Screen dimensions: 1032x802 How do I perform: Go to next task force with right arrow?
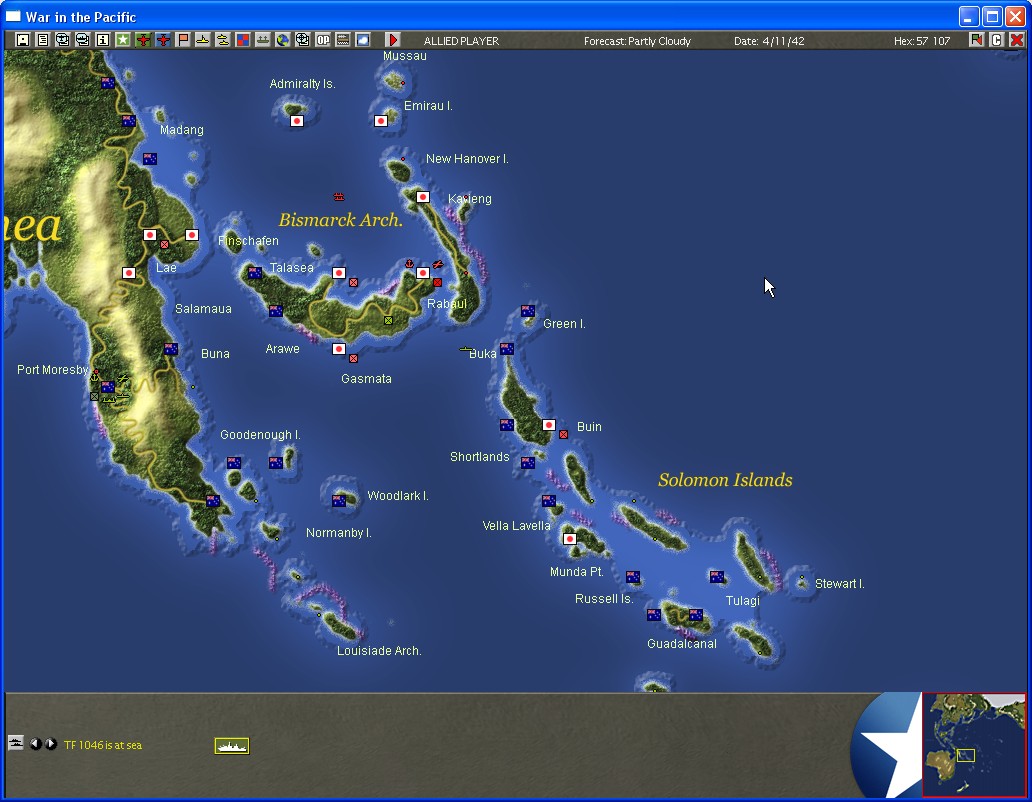pyautogui.click(x=51, y=744)
